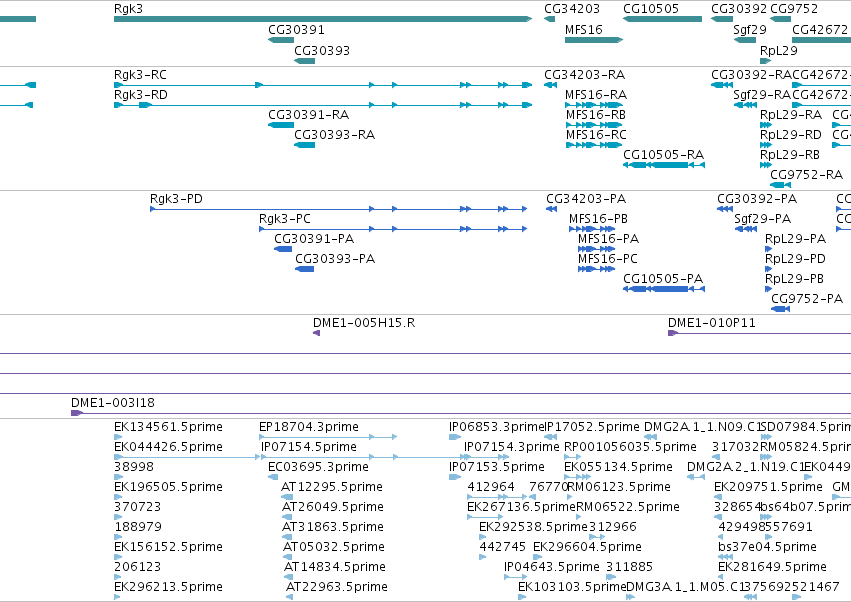Click the MFS16-RC transcript label
Screen dimensions: 851x602
point(596,135)
